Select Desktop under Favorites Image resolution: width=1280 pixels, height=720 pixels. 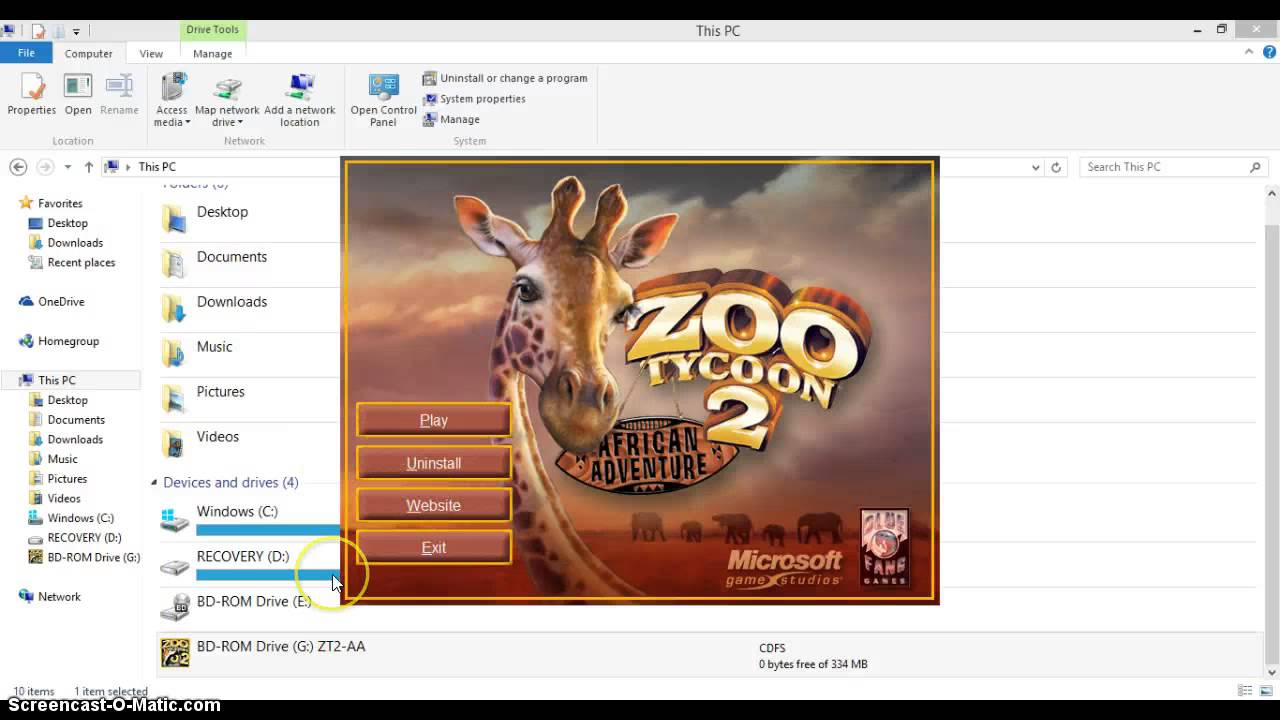(x=67, y=223)
